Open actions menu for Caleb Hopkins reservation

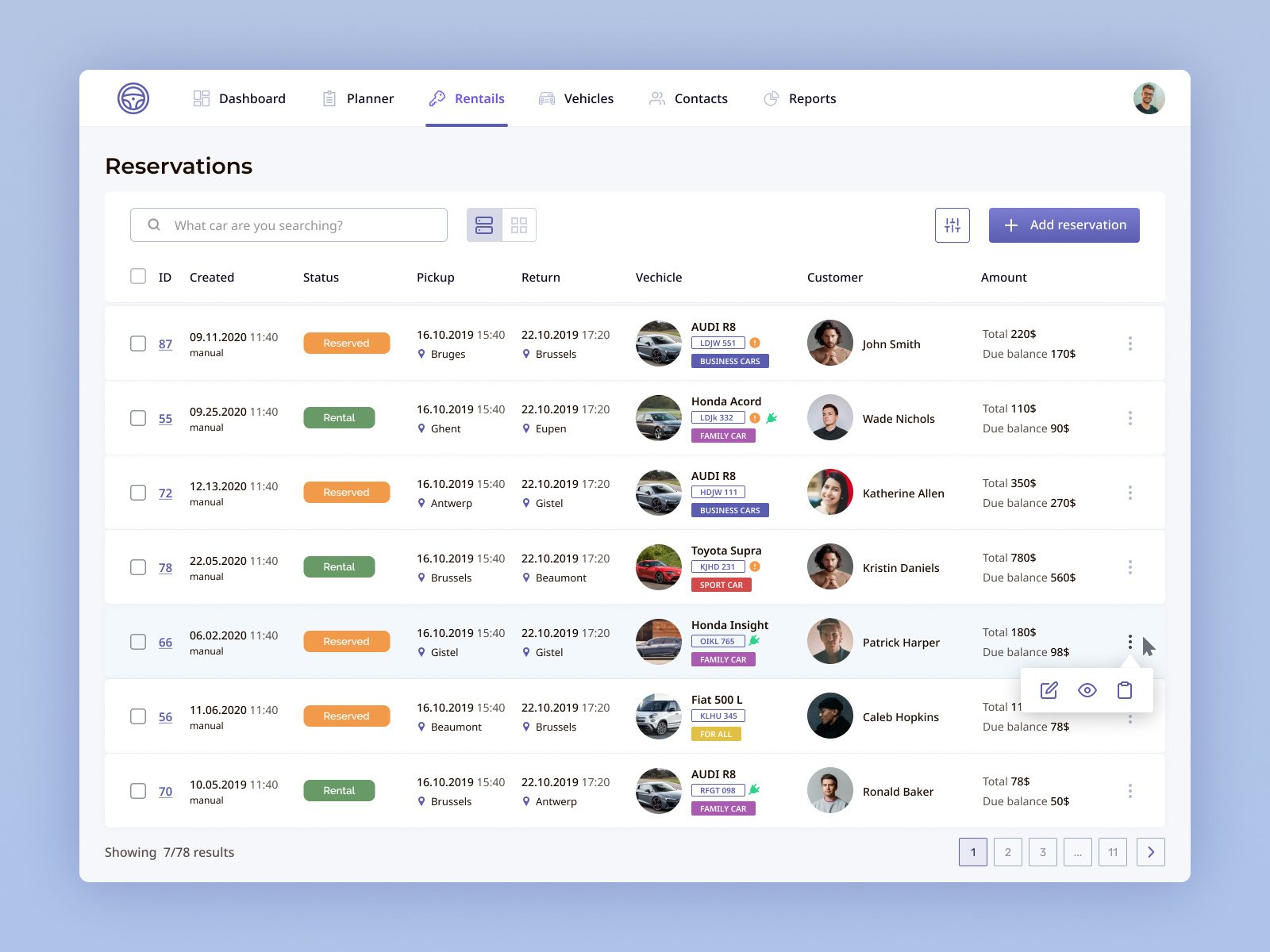tap(1130, 718)
